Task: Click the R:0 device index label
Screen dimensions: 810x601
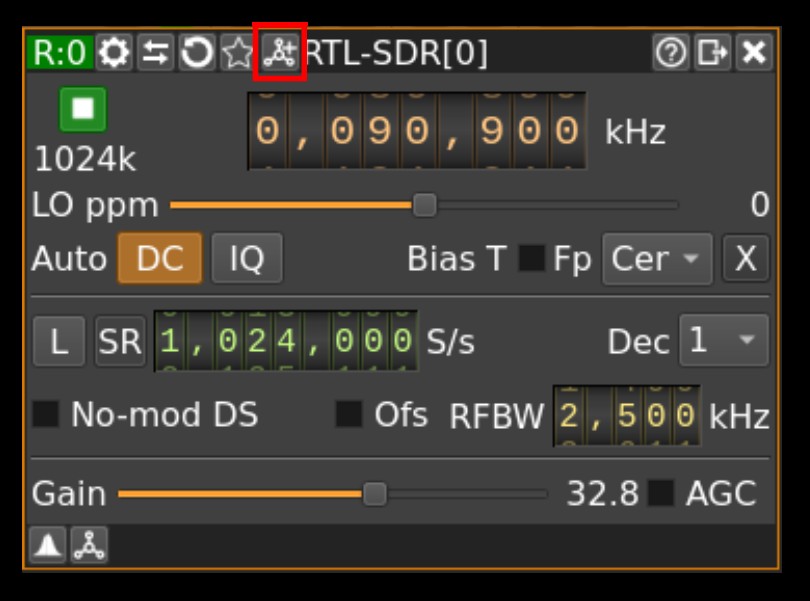Action: 60,52
